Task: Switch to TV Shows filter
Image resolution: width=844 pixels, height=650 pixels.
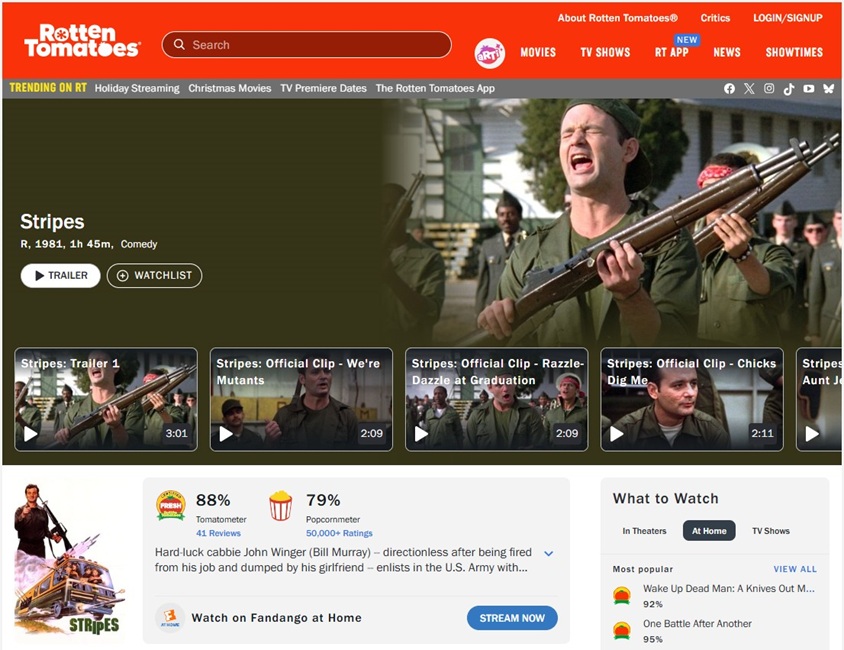Action: [770, 531]
